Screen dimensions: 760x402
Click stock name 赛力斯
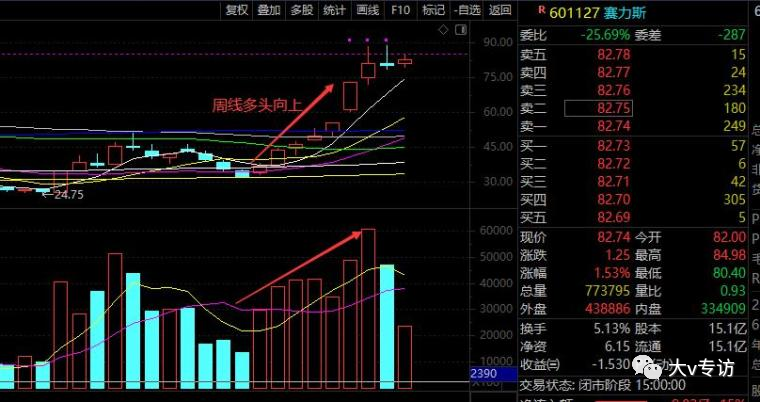coord(624,13)
